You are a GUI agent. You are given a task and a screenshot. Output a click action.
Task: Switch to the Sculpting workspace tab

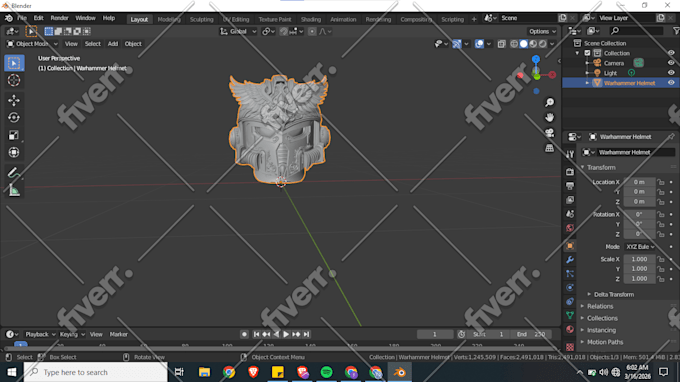pyautogui.click(x=202, y=20)
